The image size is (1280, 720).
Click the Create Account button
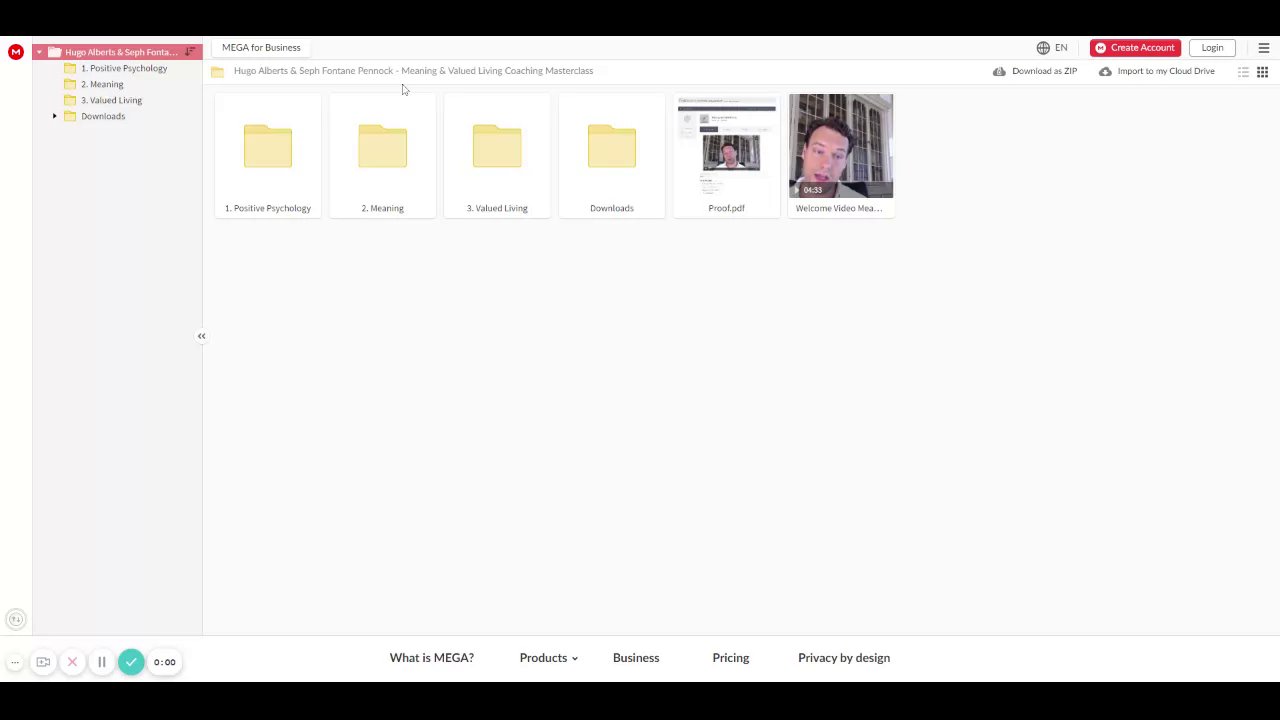(x=1135, y=48)
